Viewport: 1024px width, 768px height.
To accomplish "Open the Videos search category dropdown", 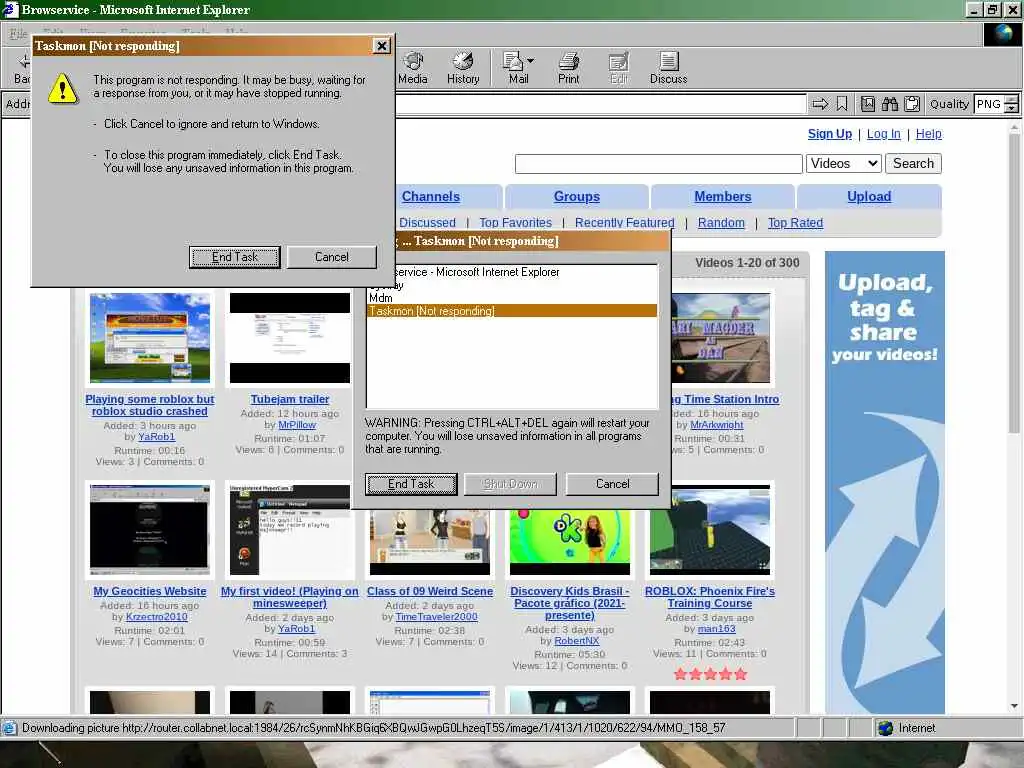I will coord(844,163).
